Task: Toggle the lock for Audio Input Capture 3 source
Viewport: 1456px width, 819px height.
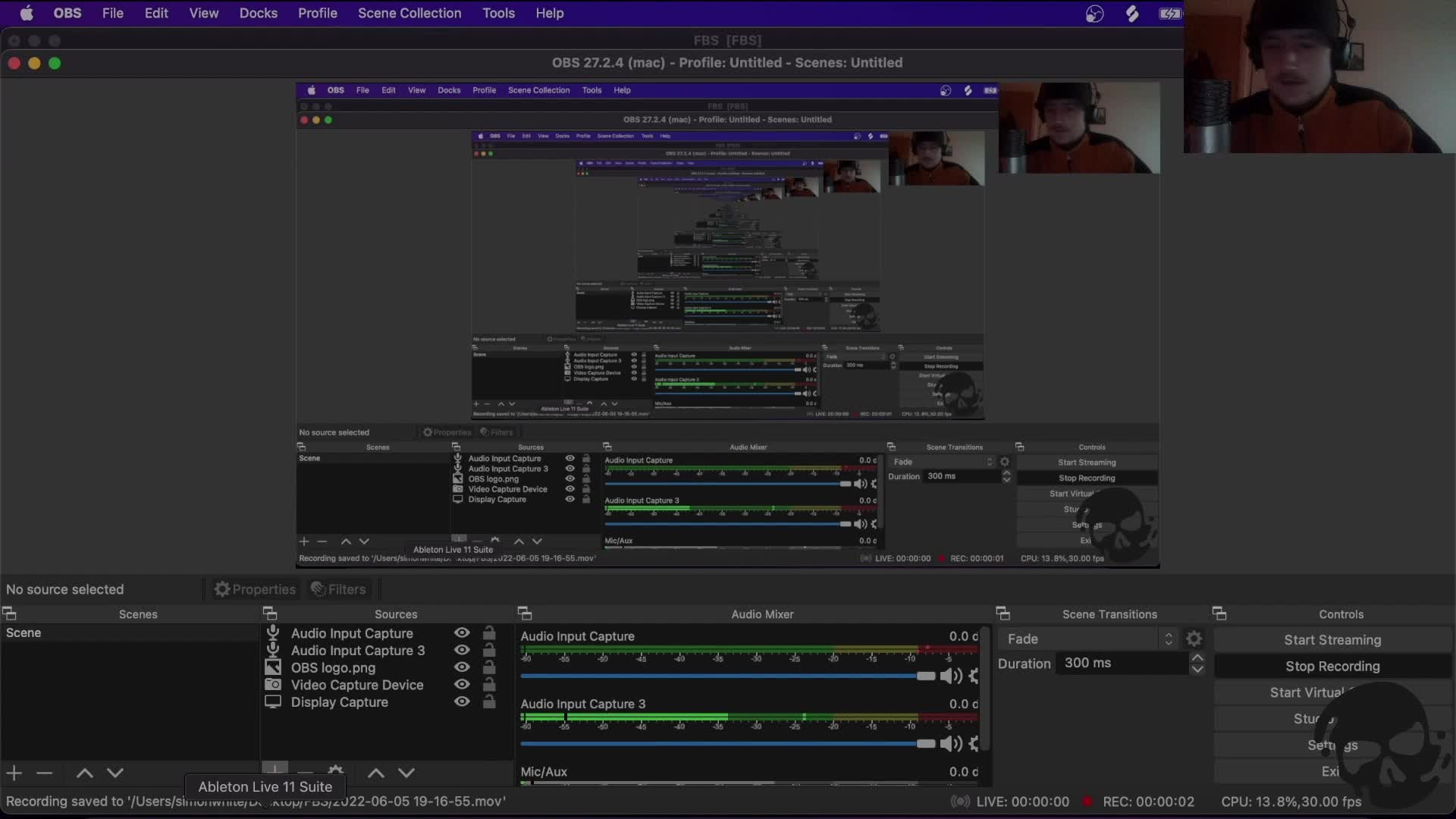Action: click(489, 650)
